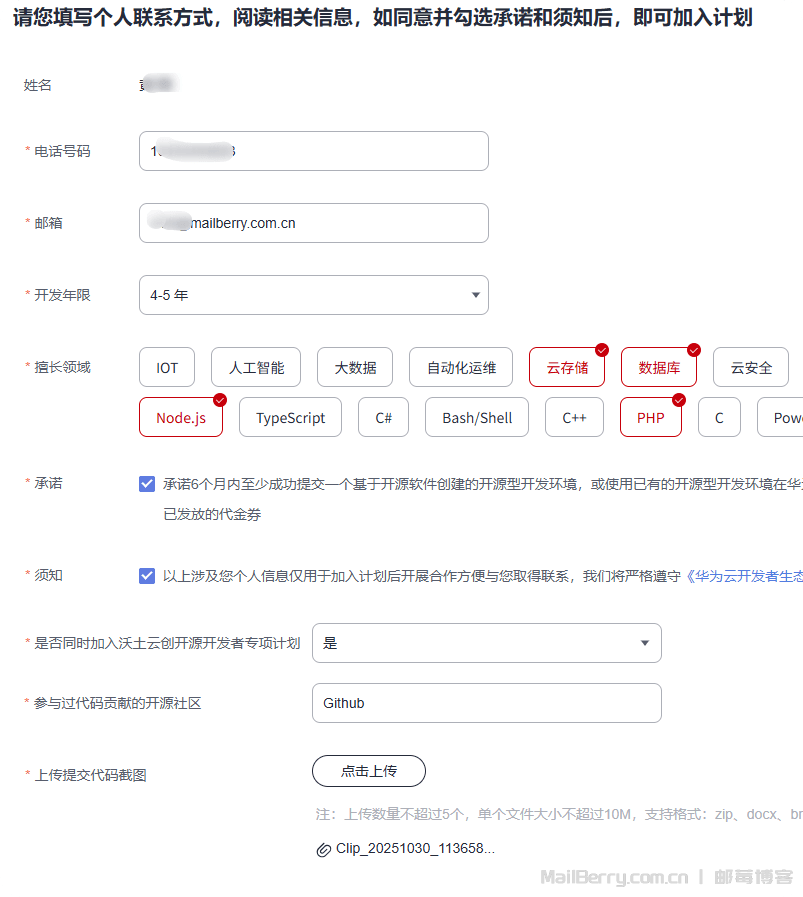The height and width of the screenshot is (897, 803).
Task: Select the 大数据 skill tag
Action: pos(355,367)
